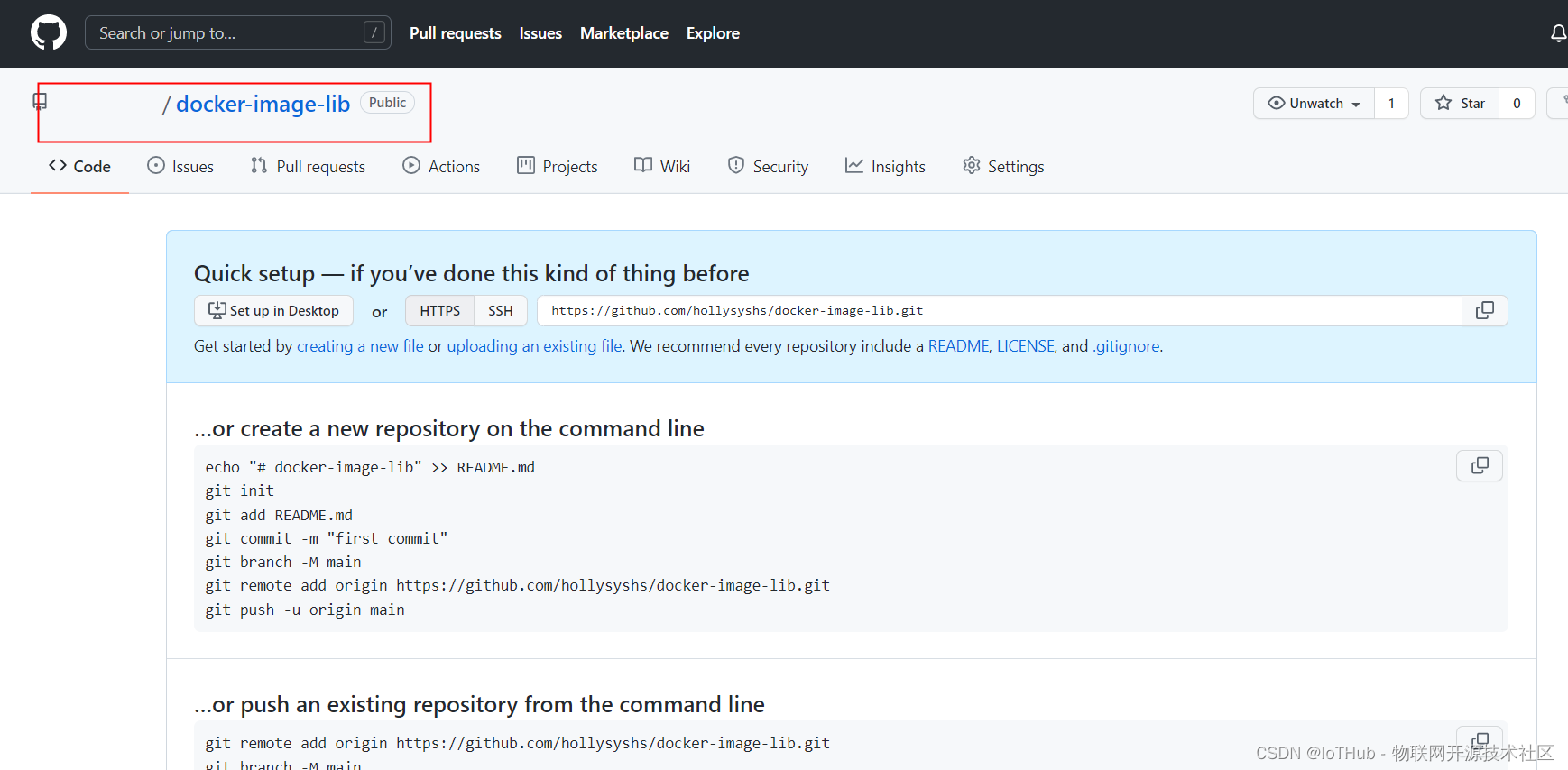Open Issues in top navigation bar
The height and width of the screenshot is (770, 1568).
point(540,33)
